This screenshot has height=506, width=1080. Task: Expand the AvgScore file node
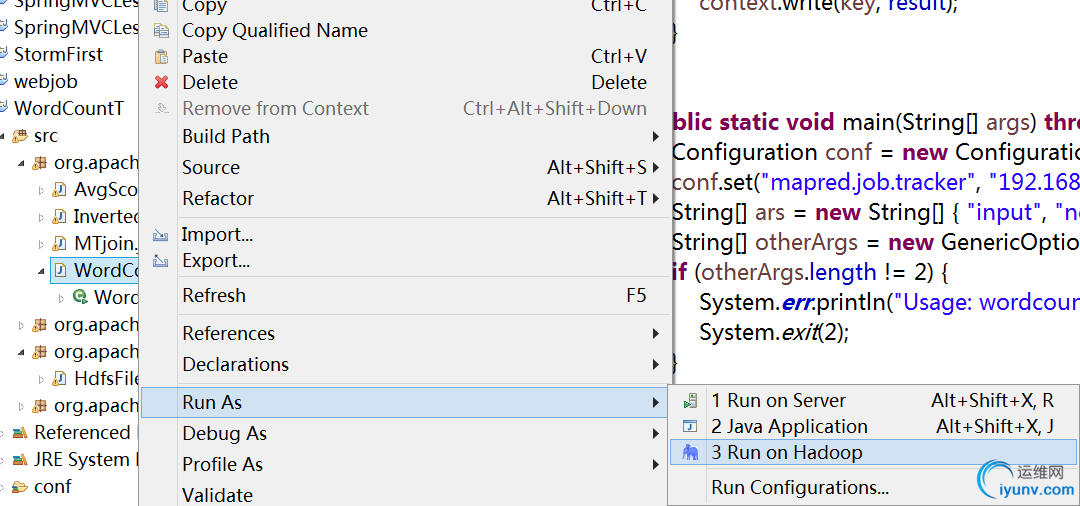(x=41, y=190)
